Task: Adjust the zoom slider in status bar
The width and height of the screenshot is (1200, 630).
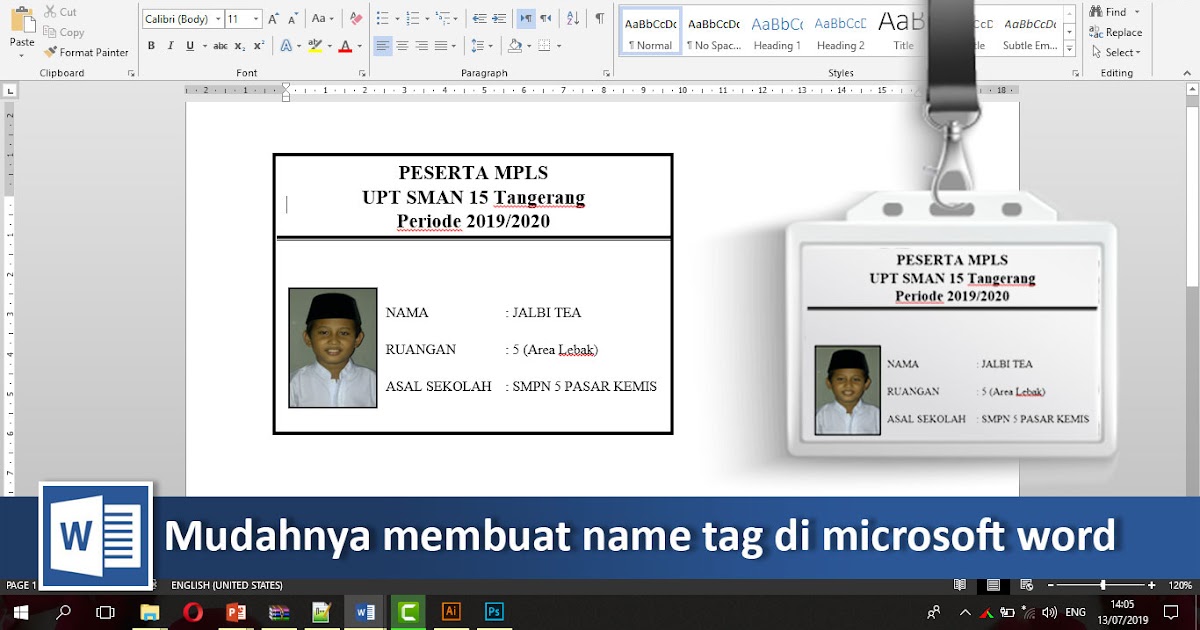Action: coord(1103,586)
